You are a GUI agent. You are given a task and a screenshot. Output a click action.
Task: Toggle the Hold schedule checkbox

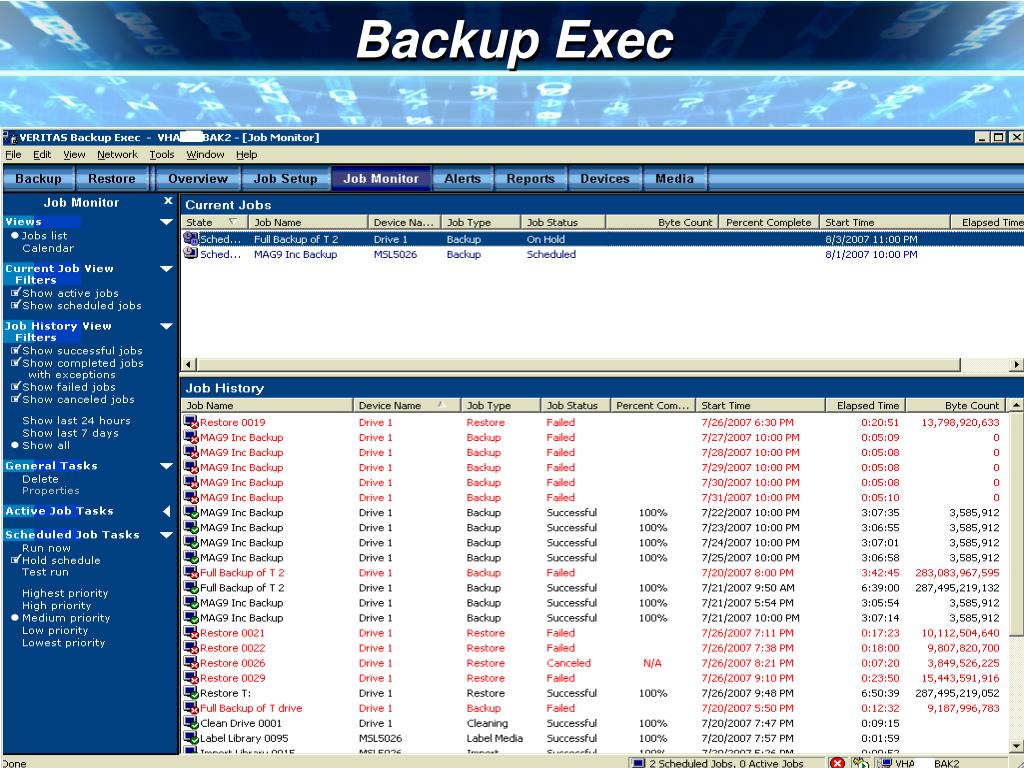[15, 561]
